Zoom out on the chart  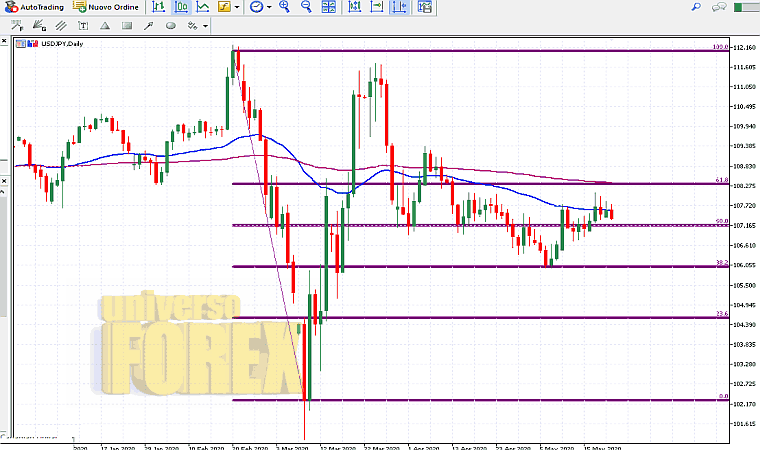click(306, 7)
